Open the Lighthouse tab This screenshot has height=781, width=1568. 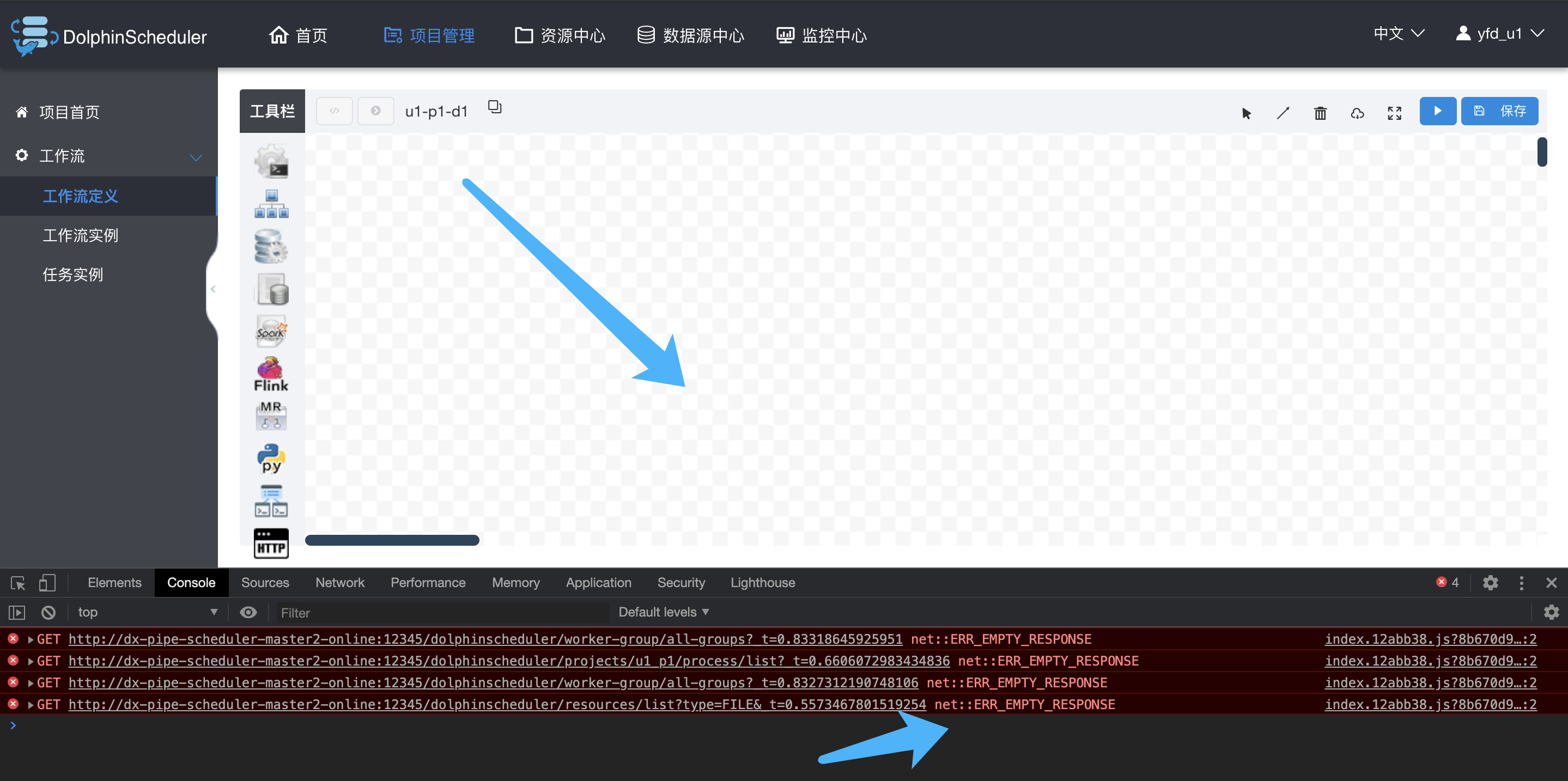point(763,583)
